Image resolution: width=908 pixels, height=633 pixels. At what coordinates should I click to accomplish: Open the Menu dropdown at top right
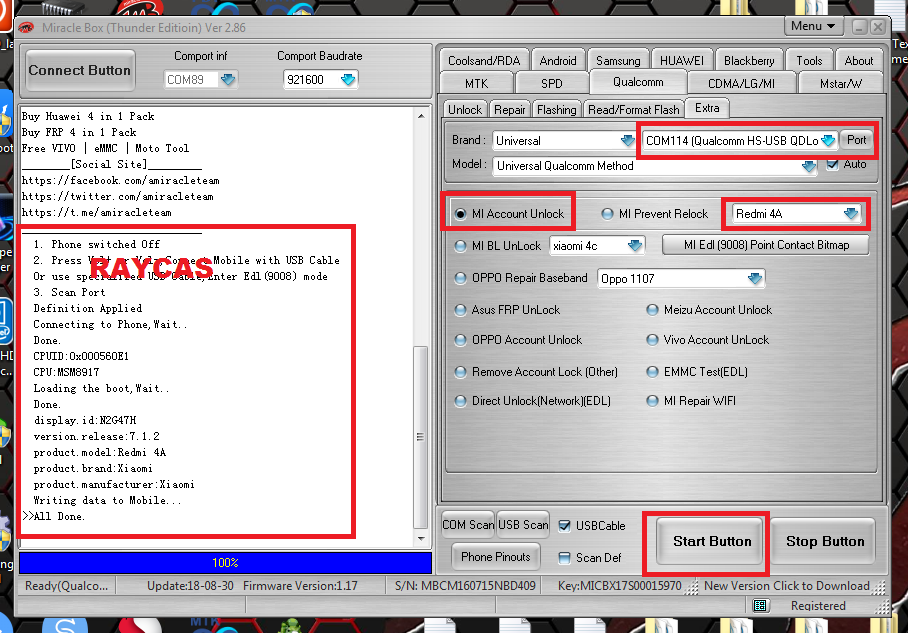coord(813,26)
